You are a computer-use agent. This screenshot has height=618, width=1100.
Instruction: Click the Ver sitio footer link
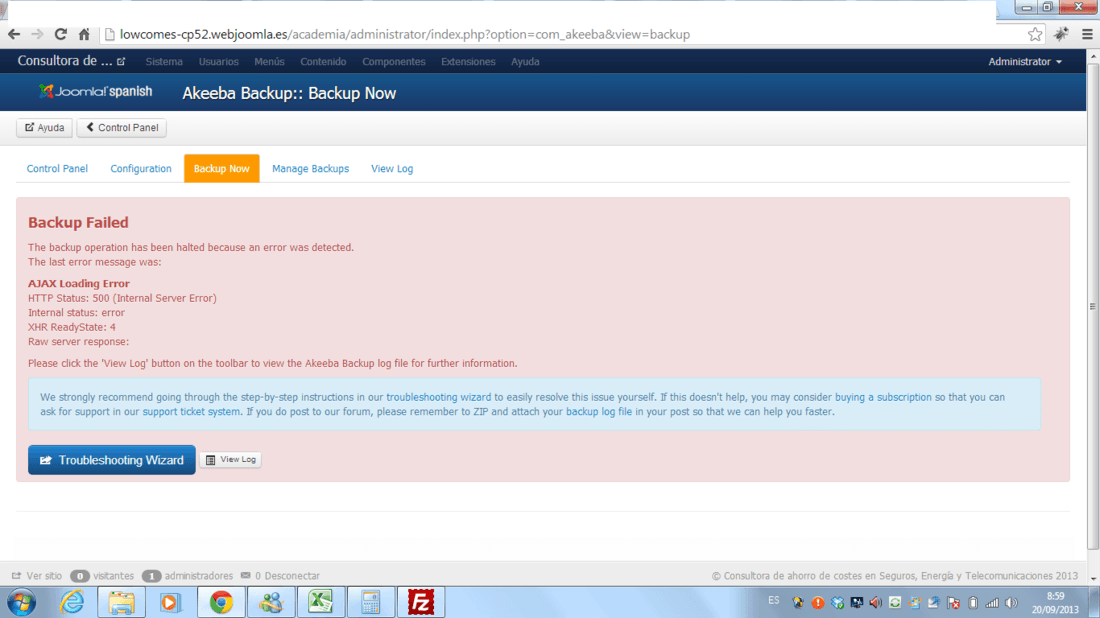[x=37, y=576]
